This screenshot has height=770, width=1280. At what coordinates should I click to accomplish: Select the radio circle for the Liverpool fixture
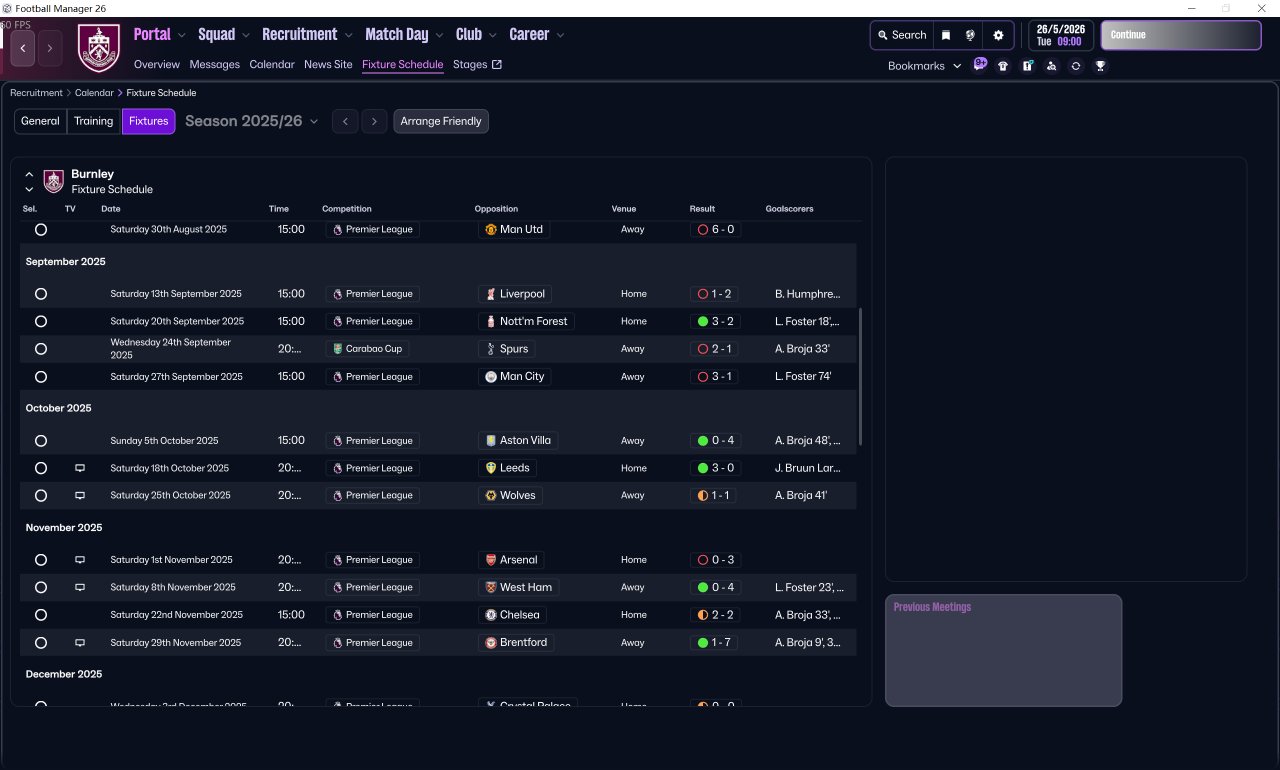(x=41, y=294)
